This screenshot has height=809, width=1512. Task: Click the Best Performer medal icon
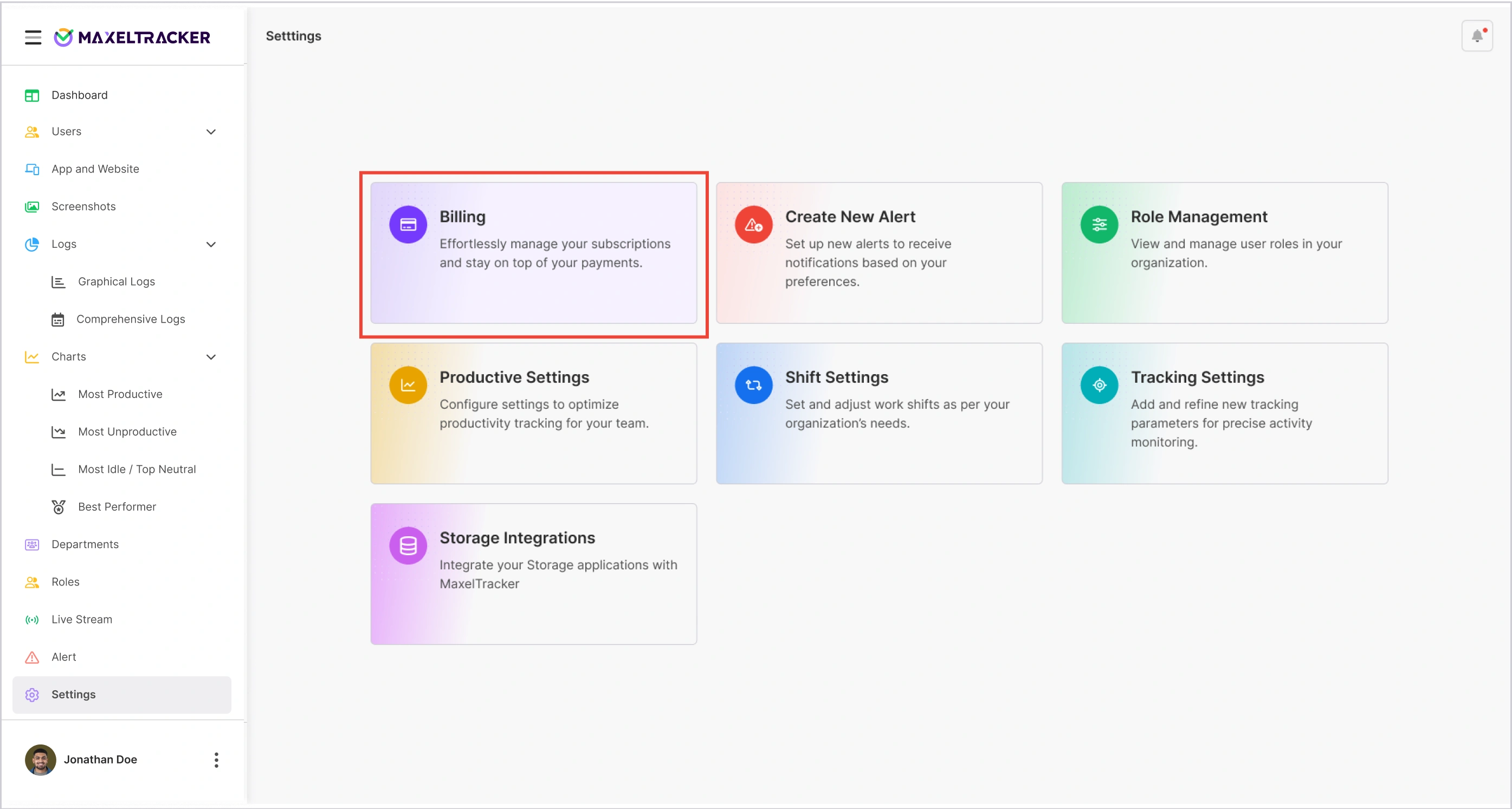(x=58, y=506)
